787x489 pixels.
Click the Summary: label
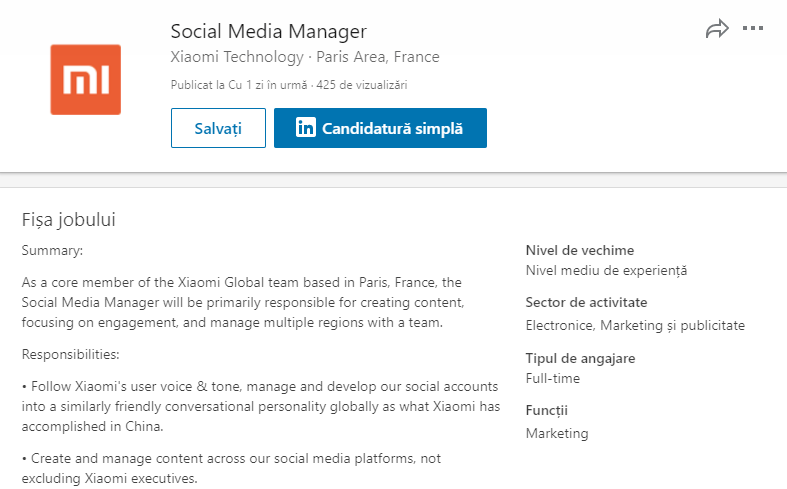pyautogui.click(x=52, y=250)
